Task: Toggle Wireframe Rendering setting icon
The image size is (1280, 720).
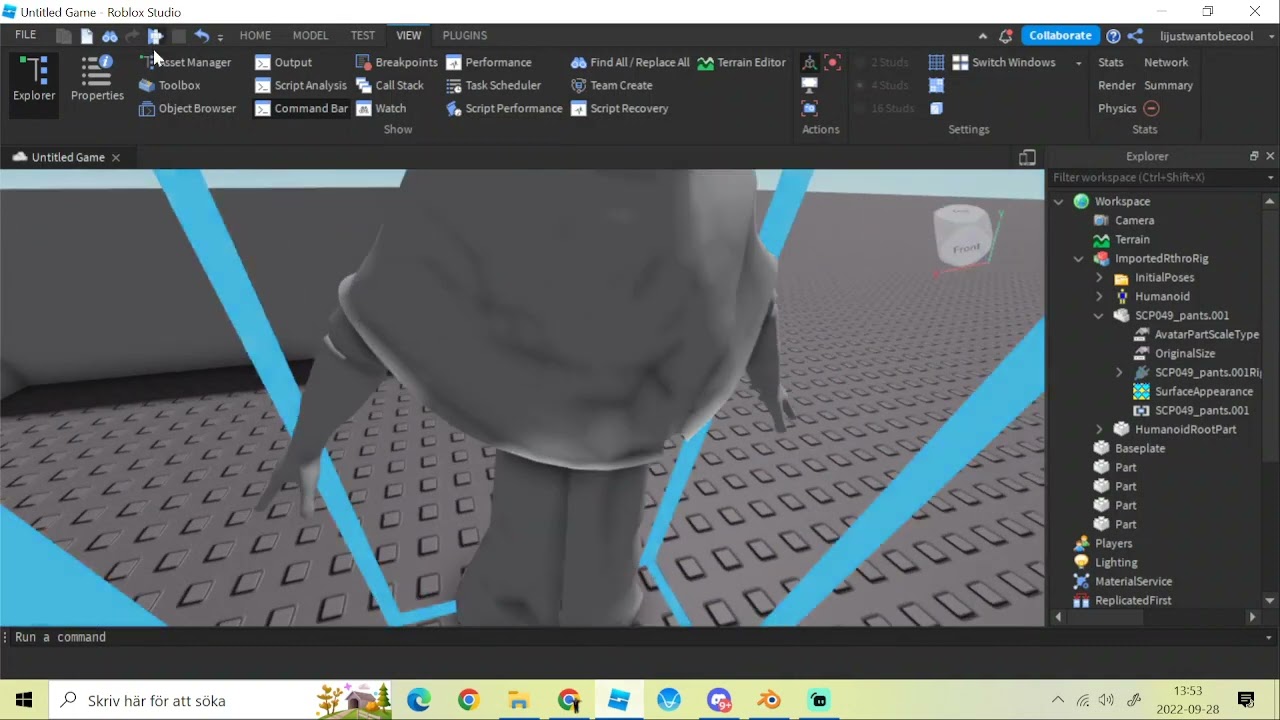Action: [x=937, y=108]
